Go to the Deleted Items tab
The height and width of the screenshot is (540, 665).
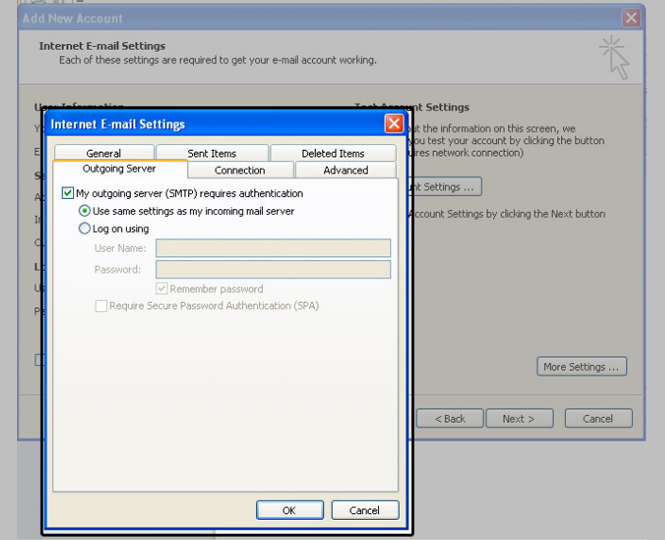[332, 154]
